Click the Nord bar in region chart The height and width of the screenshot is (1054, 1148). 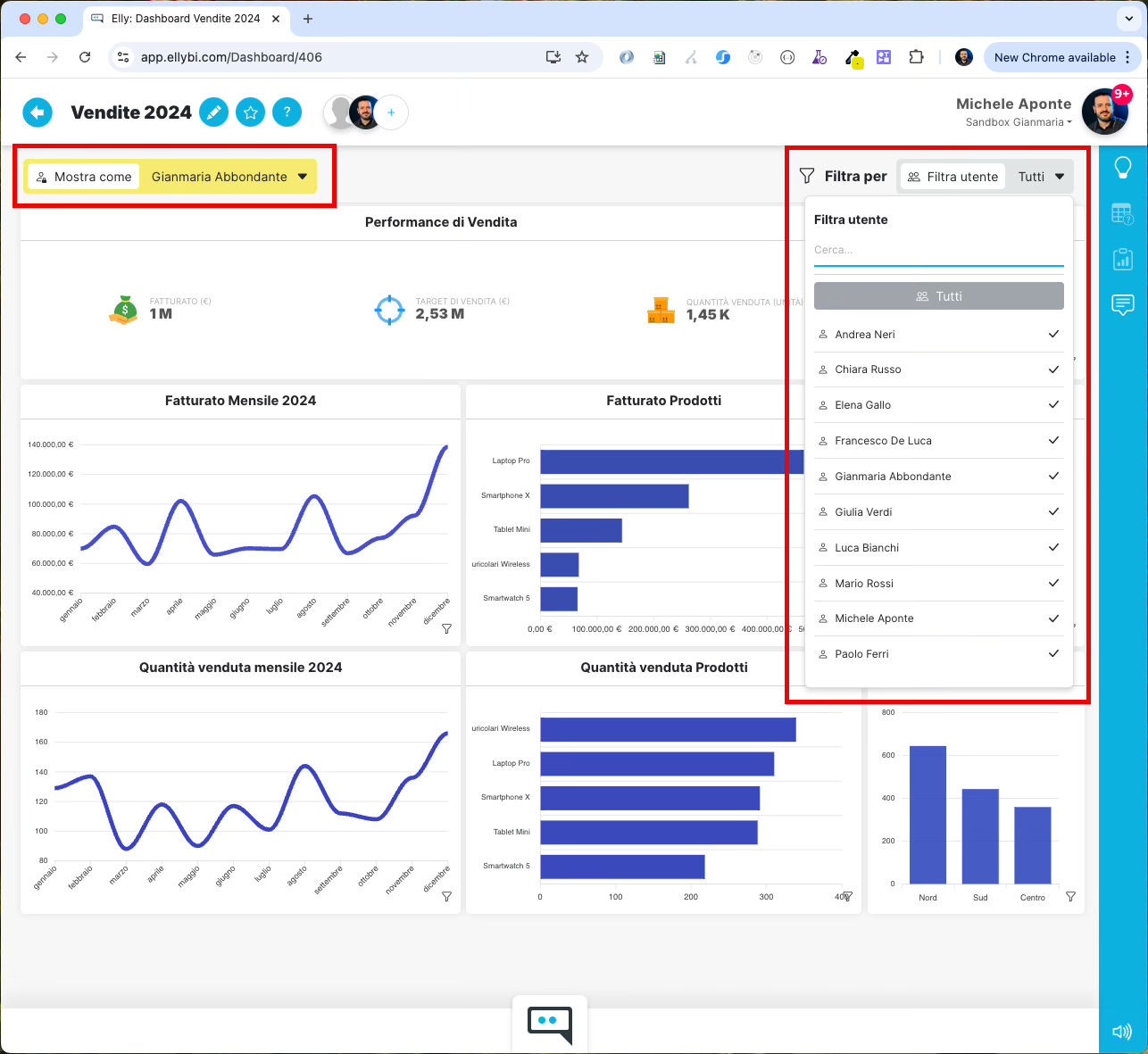[928, 815]
